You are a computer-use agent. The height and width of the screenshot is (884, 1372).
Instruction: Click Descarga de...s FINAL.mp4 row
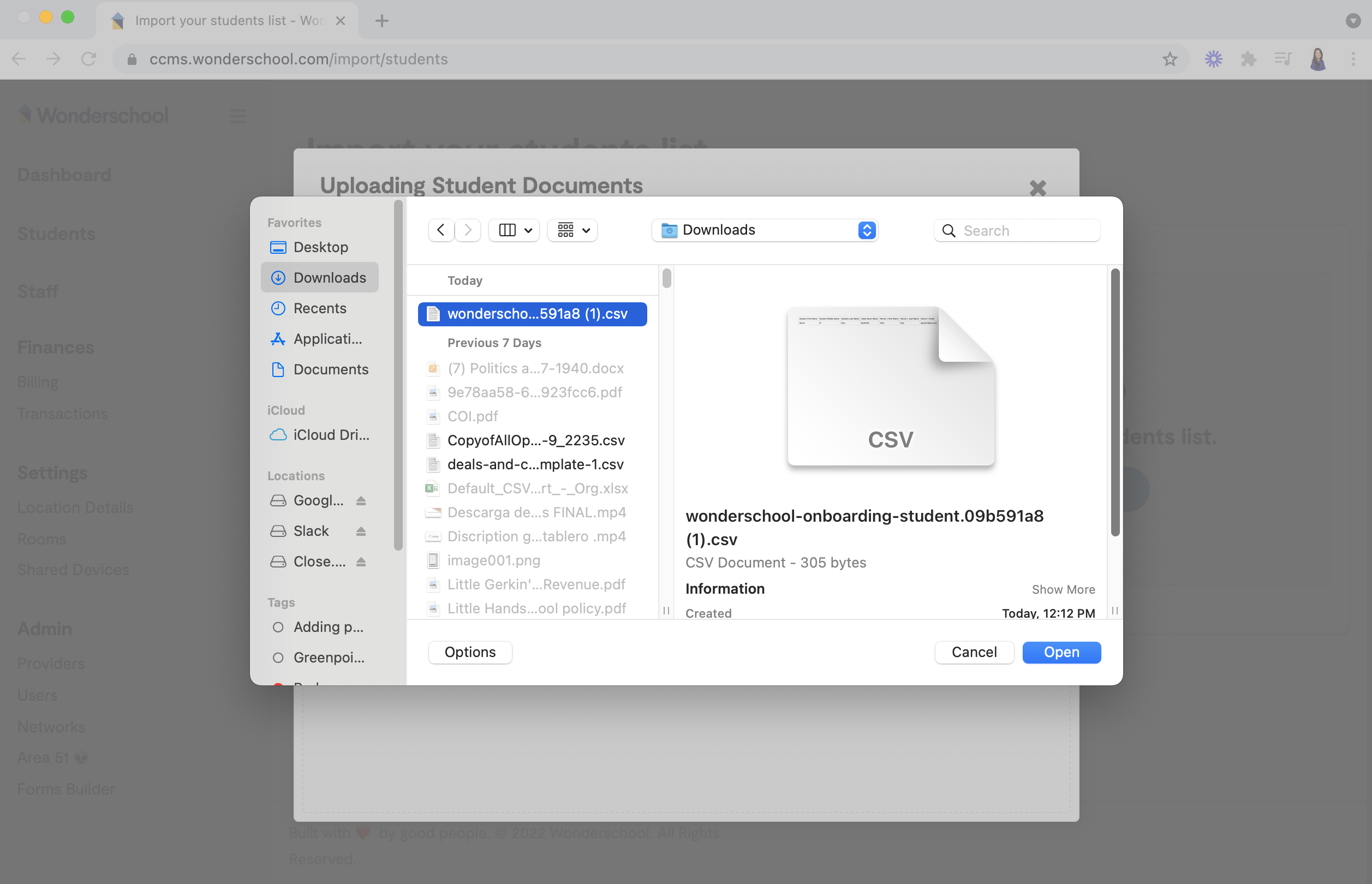pyautogui.click(x=532, y=512)
